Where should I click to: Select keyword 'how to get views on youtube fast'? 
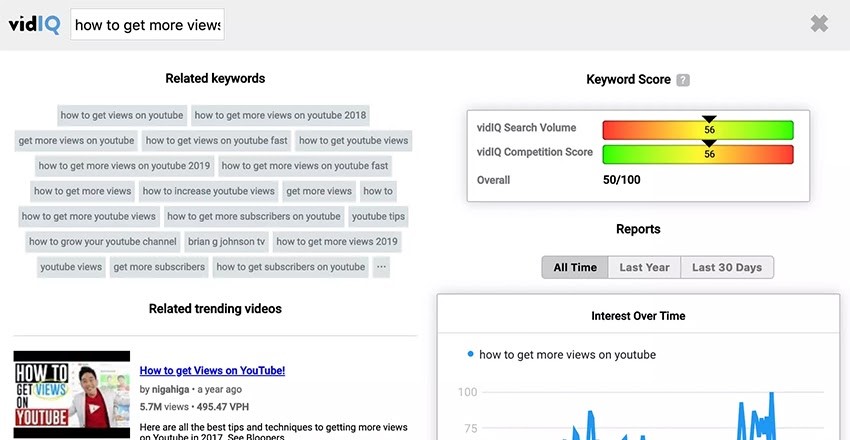(216, 141)
